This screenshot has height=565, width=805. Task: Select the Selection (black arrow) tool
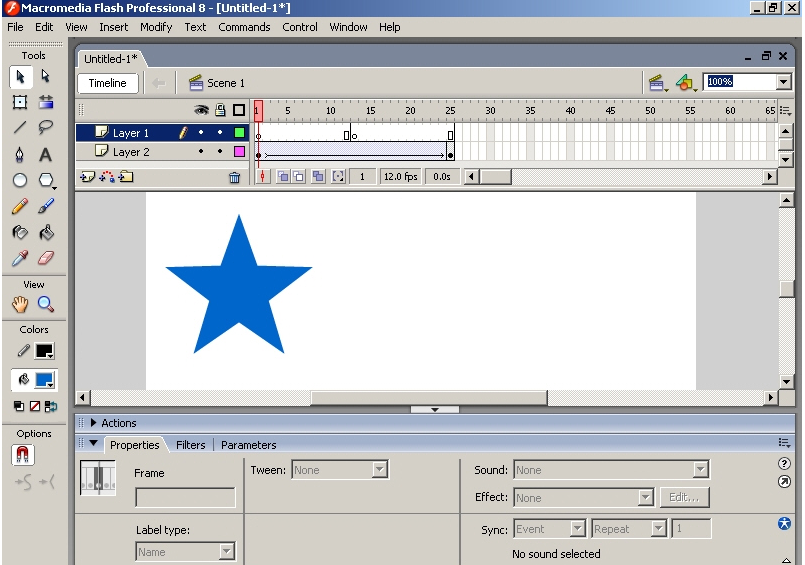[x=21, y=77]
